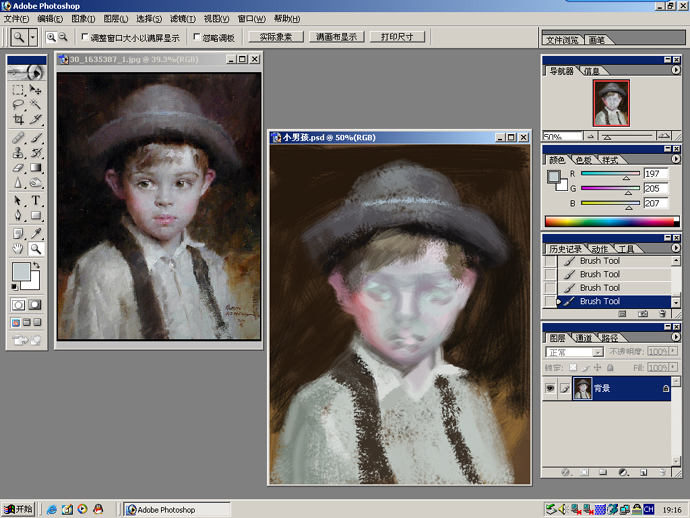The height and width of the screenshot is (518, 690).
Task: Open the 文件(F) menu
Action: coord(17,18)
